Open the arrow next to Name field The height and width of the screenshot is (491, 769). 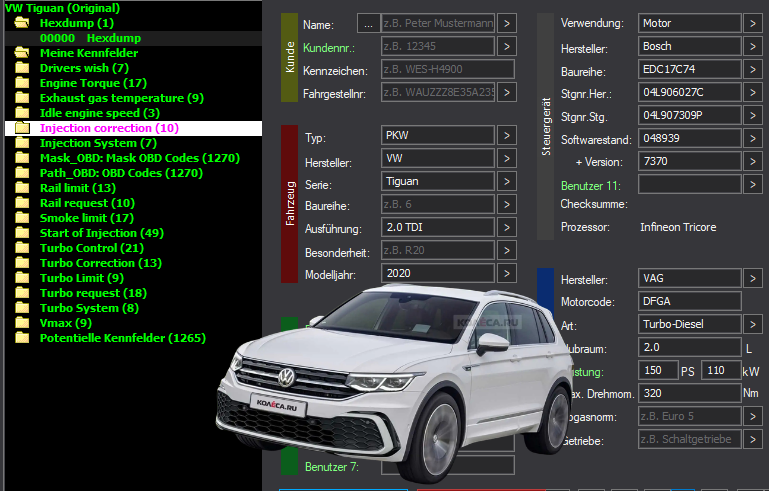click(507, 23)
